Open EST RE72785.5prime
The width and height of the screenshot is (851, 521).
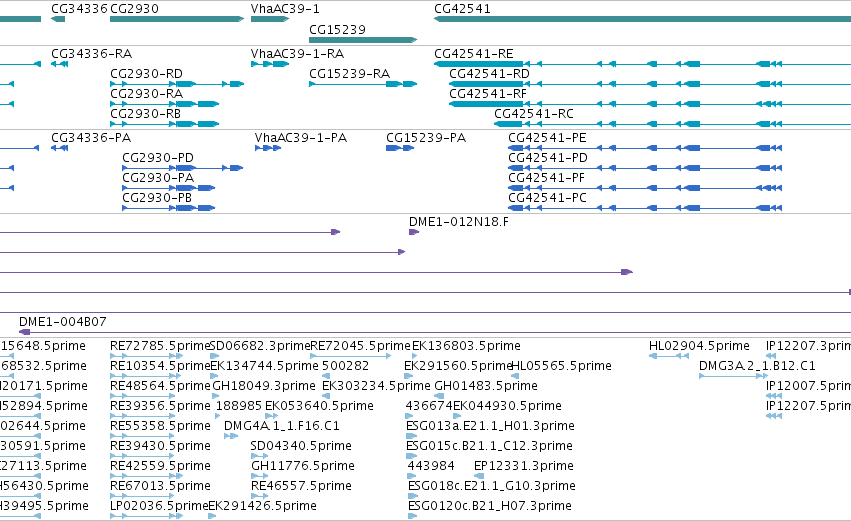160,346
